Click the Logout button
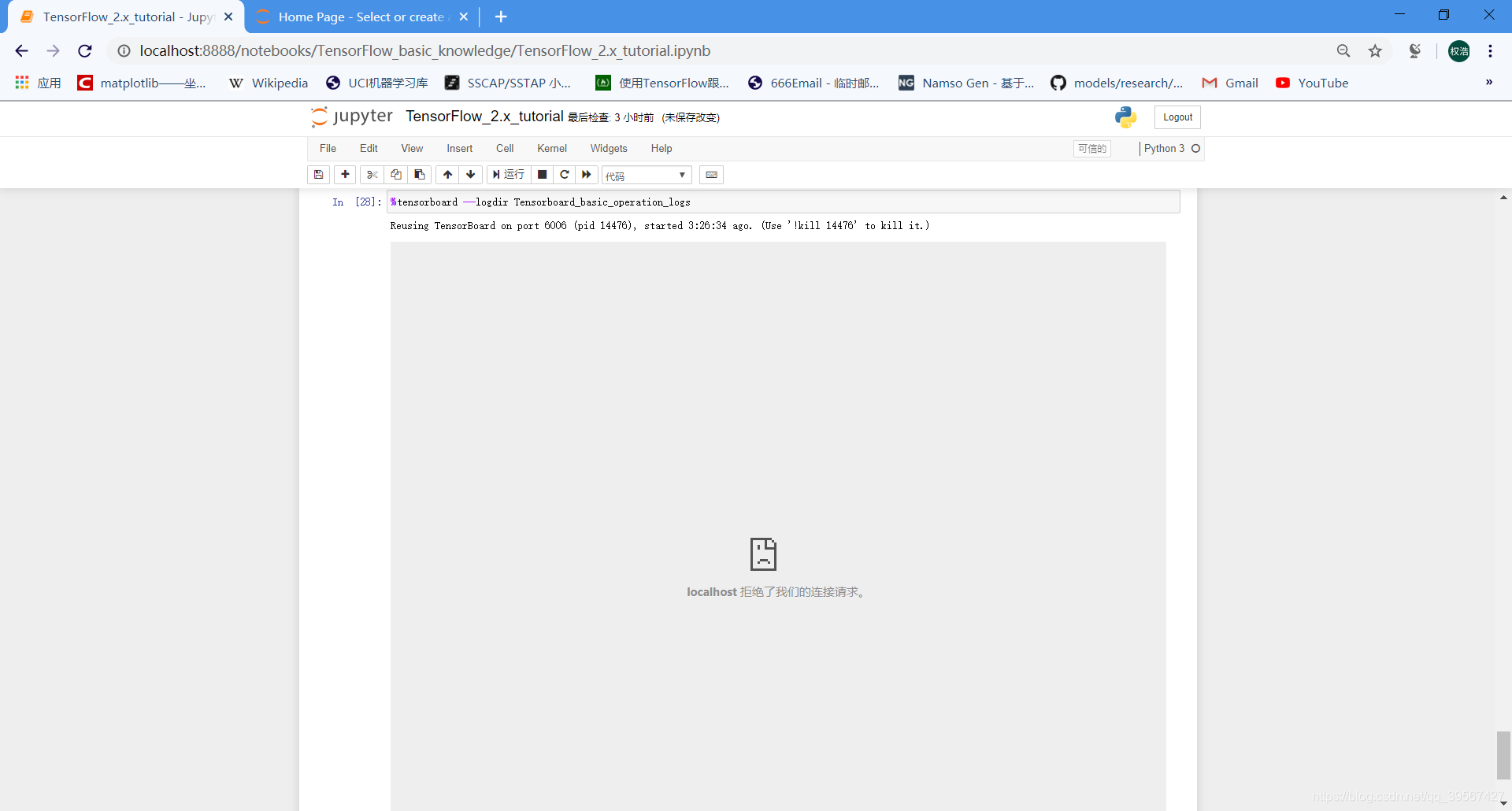Viewport: 1512px width, 811px height. pos(1177,117)
